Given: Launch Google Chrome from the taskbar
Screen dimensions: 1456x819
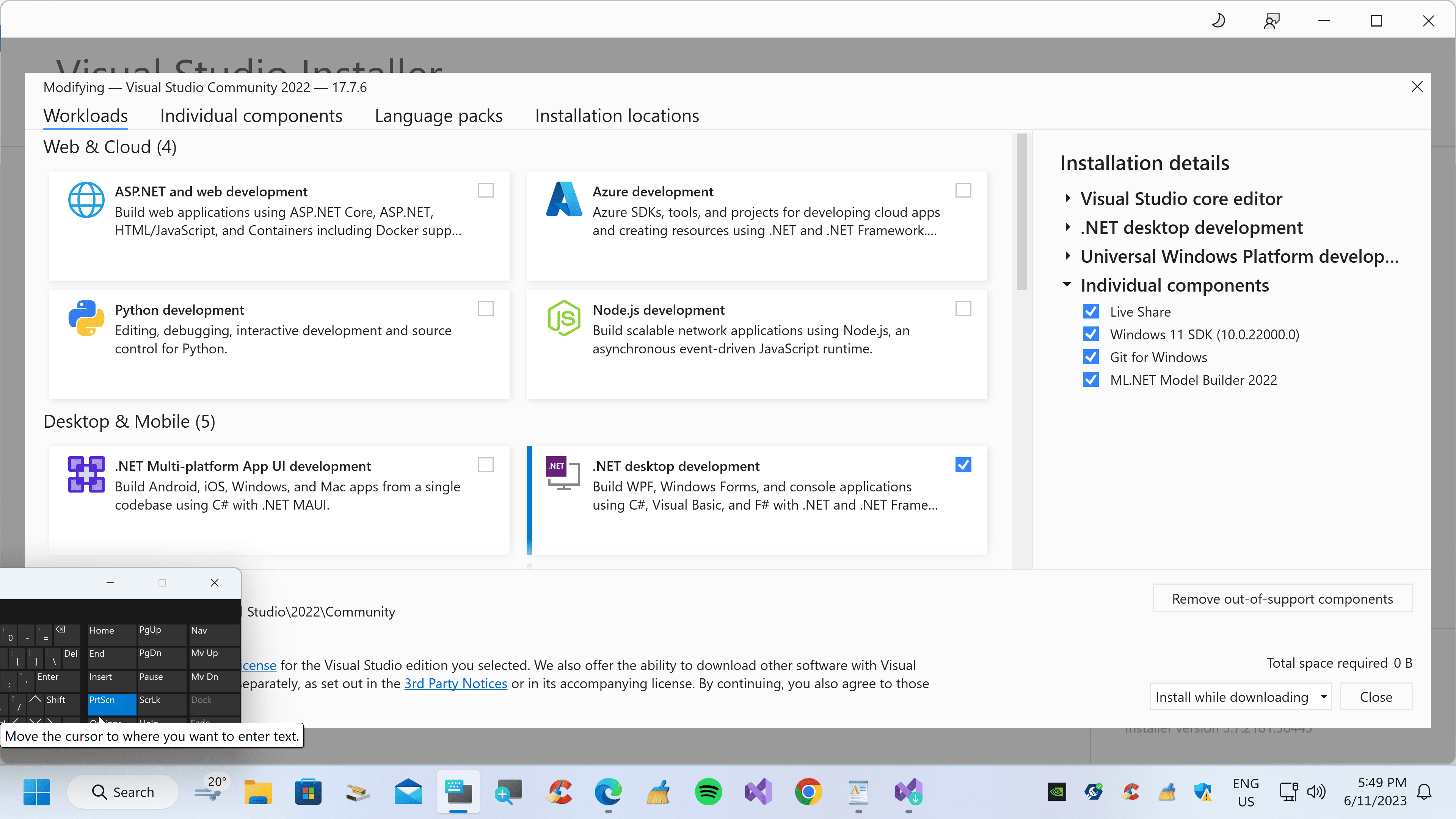Looking at the screenshot, I should click(808, 792).
